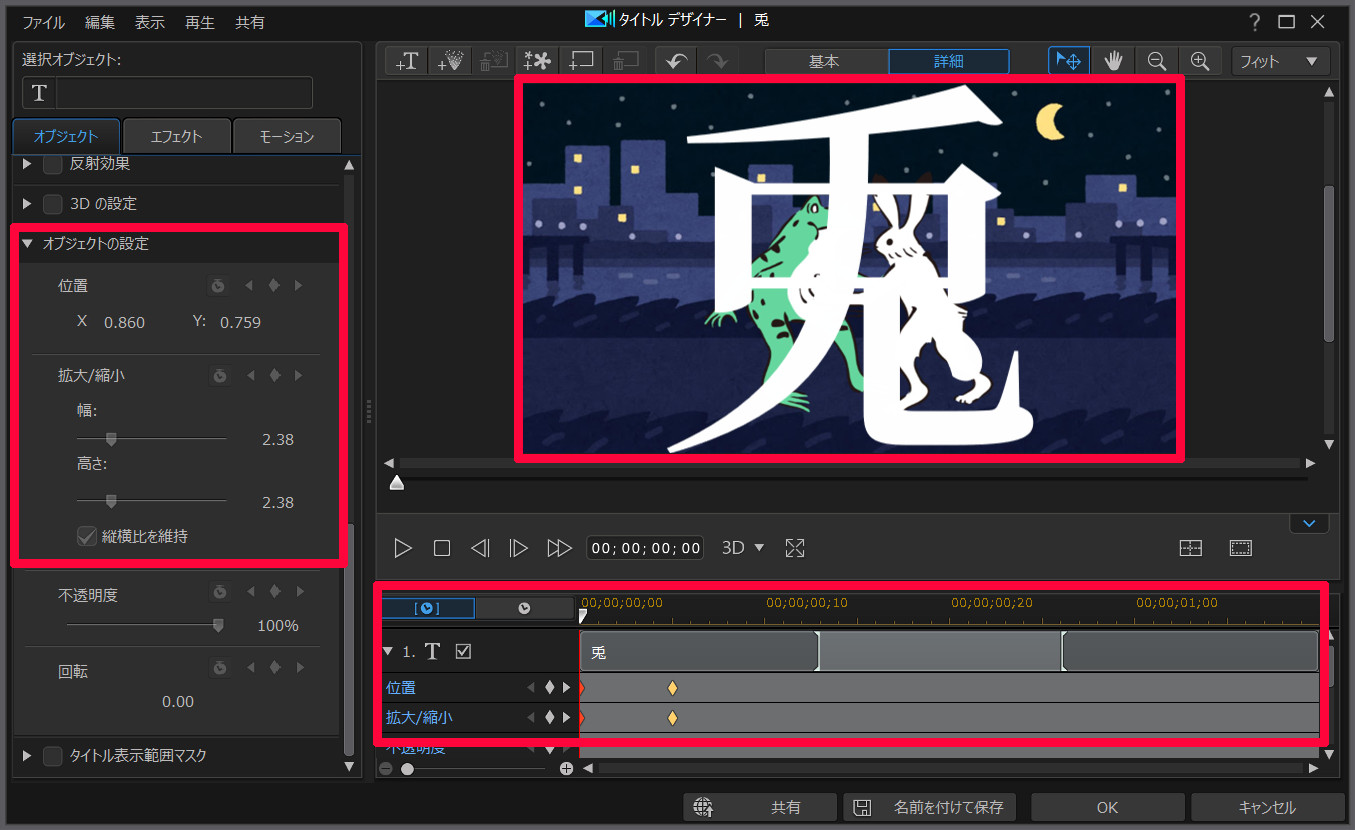Confirm with OK button
Image resolution: width=1355 pixels, height=830 pixels.
point(1107,807)
